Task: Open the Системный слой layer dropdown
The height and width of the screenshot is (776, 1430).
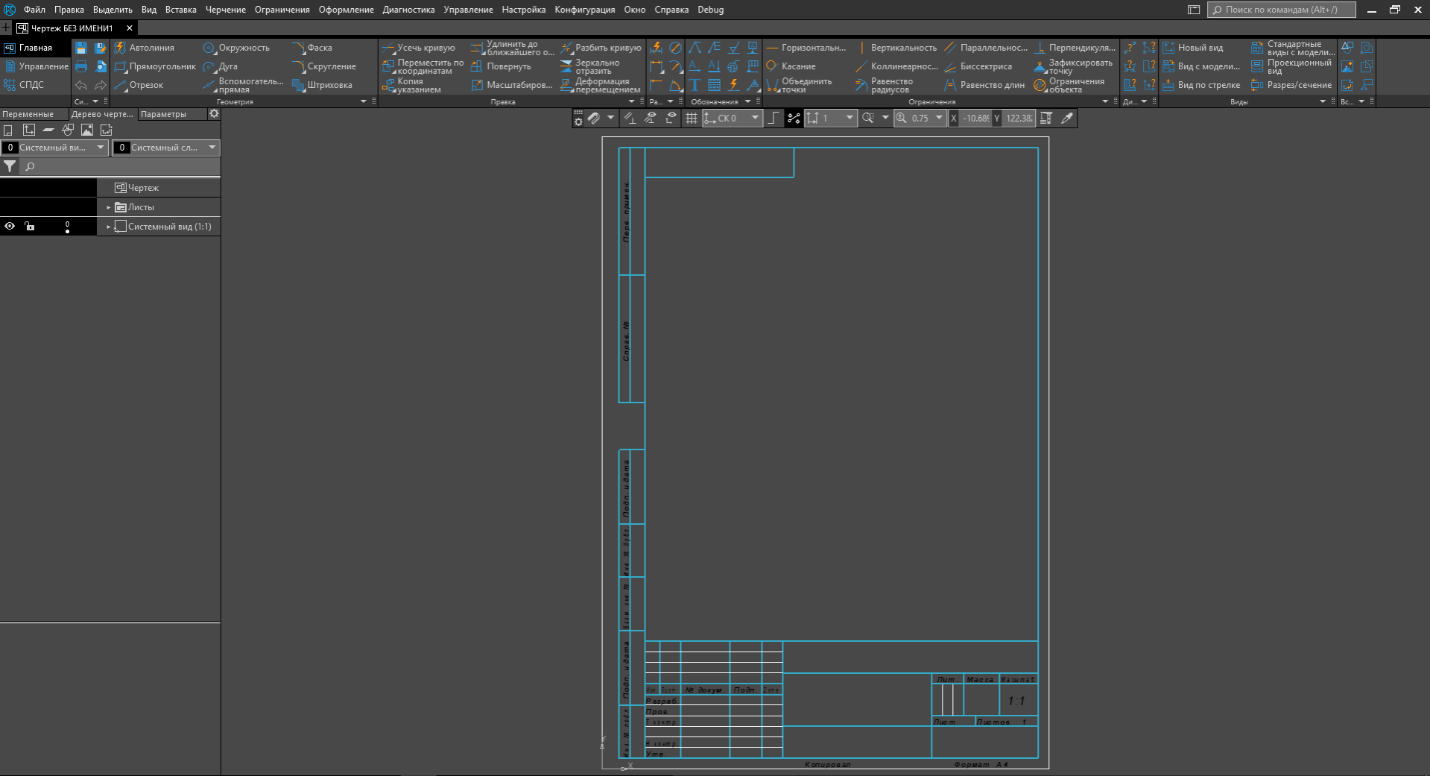Action: click(x=165, y=147)
